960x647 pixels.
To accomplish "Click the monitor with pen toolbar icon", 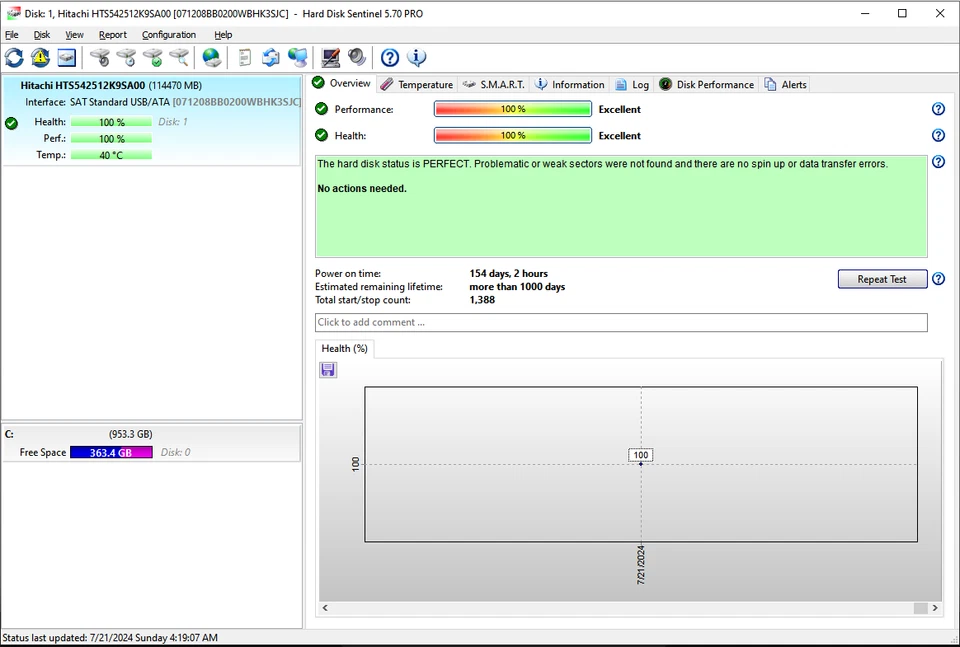I will [330, 58].
